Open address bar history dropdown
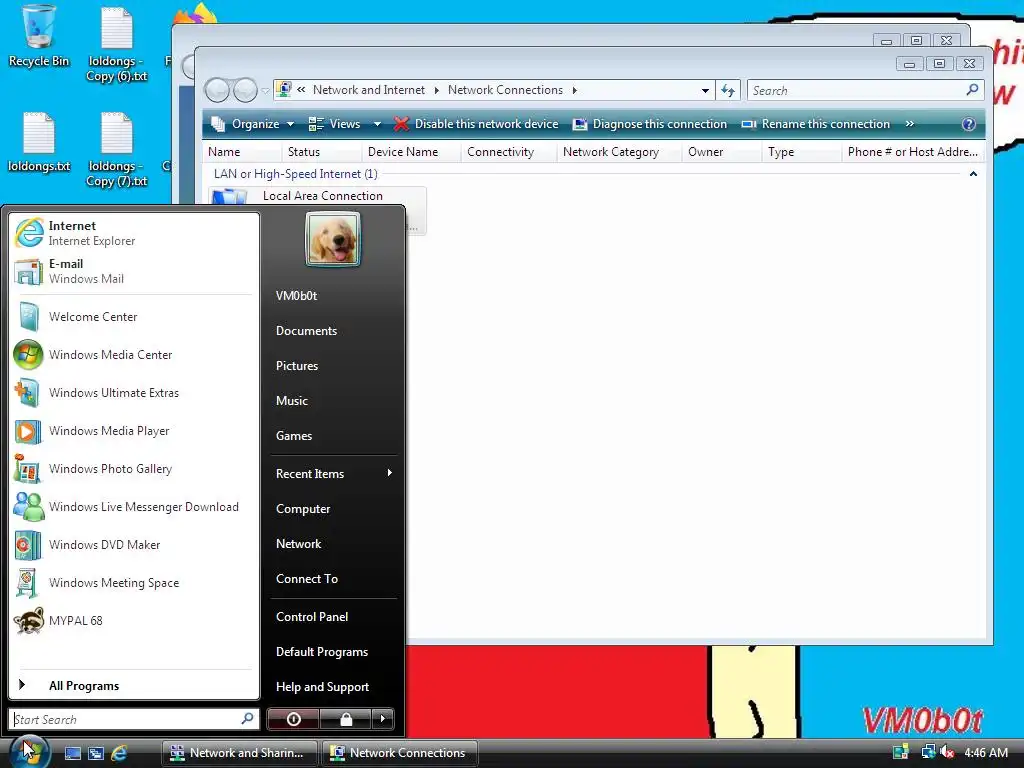The height and width of the screenshot is (768, 1024). click(705, 91)
